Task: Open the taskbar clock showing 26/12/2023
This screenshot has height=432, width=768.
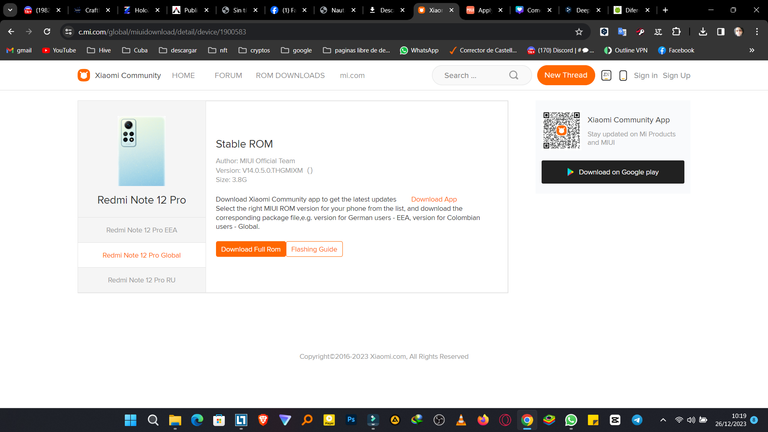Action: [730, 420]
